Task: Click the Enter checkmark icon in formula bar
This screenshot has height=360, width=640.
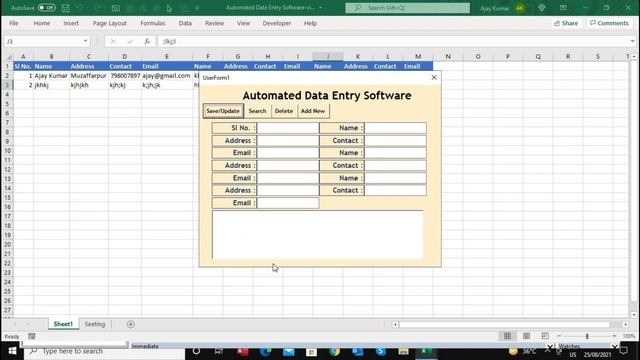Action: (130, 41)
